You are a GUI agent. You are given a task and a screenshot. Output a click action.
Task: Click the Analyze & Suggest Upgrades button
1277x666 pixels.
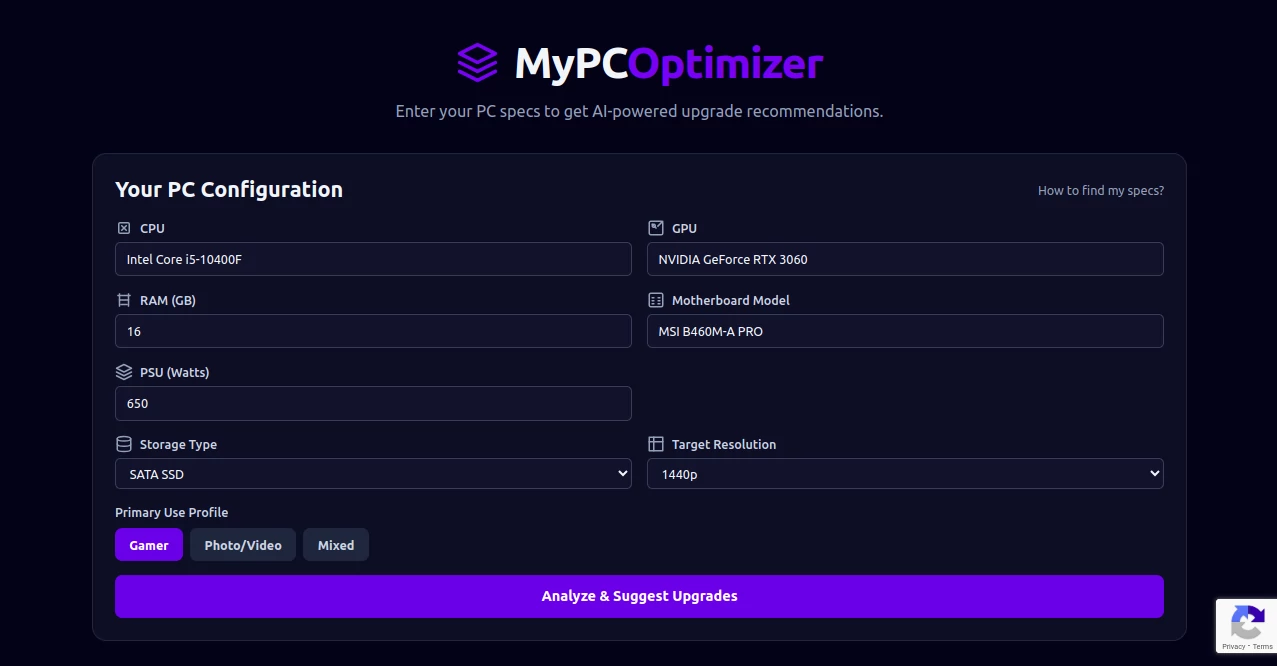click(x=639, y=596)
